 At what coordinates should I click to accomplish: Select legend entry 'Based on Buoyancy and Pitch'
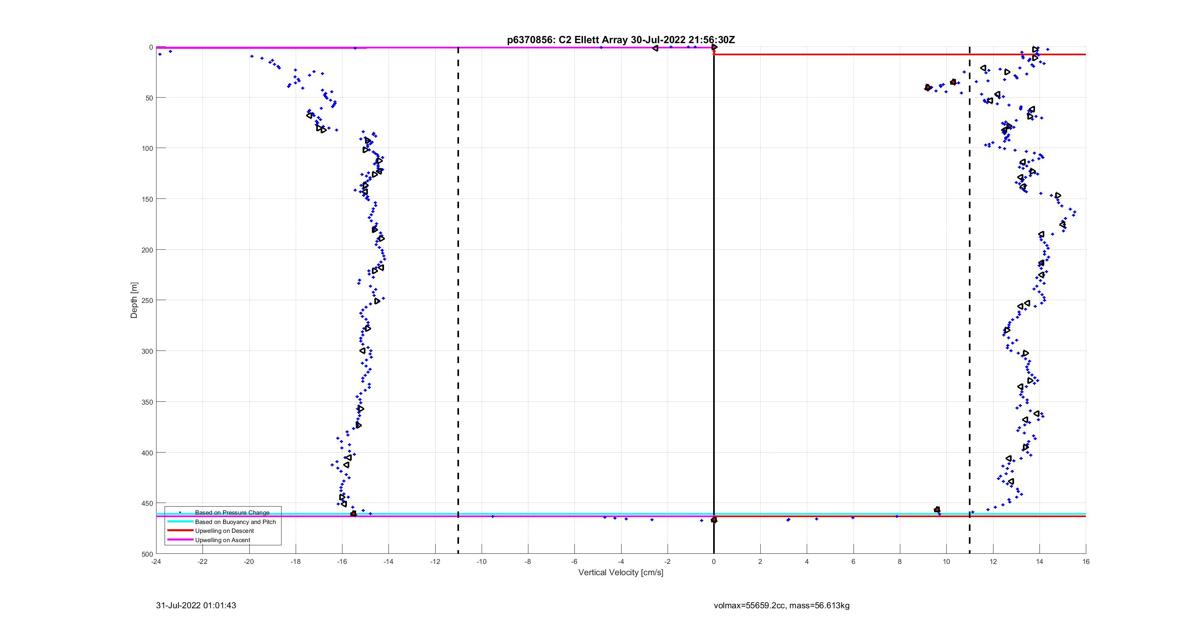(235, 521)
